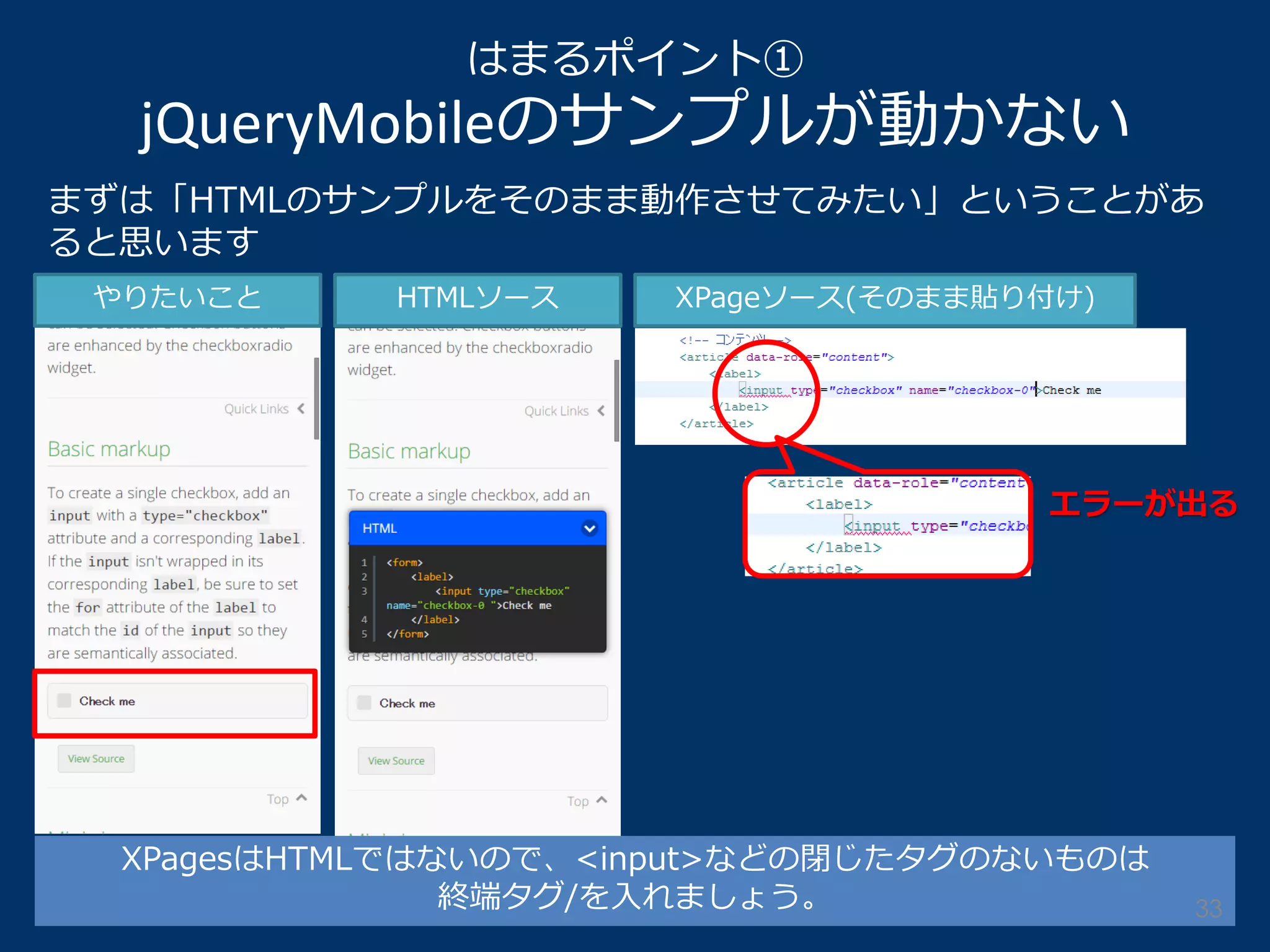The image size is (1270, 952).
Task: Click the closing form tag on line 5
Action: (x=407, y=633)
